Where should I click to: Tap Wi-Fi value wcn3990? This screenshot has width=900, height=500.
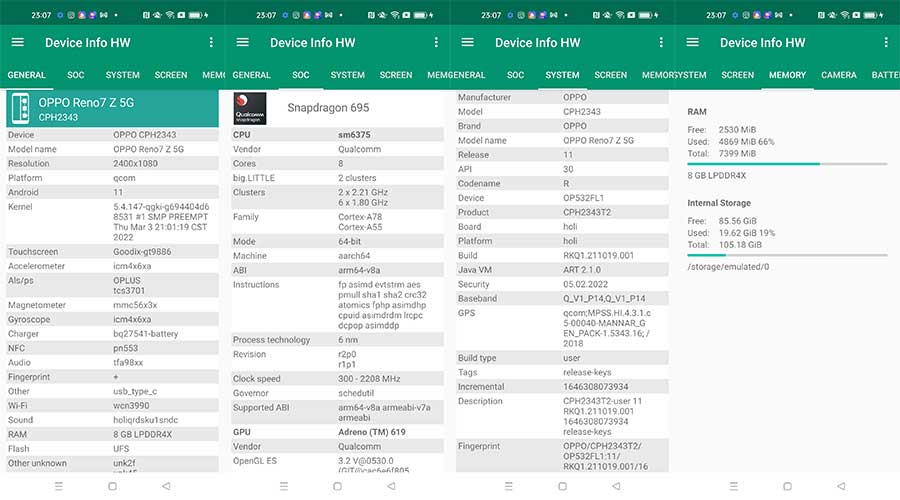tap(131, 405)
